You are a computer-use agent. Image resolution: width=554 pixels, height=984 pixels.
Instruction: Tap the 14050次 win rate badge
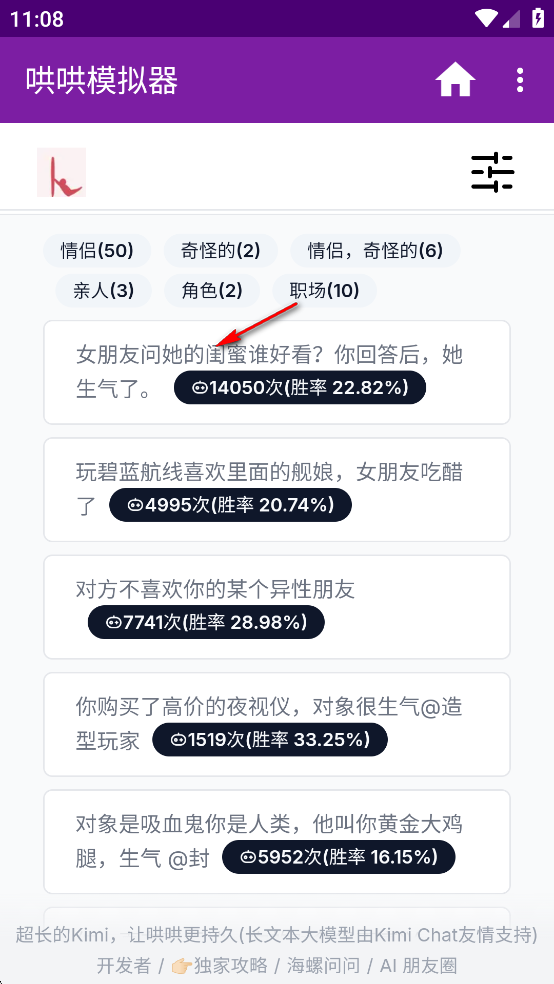300,388
